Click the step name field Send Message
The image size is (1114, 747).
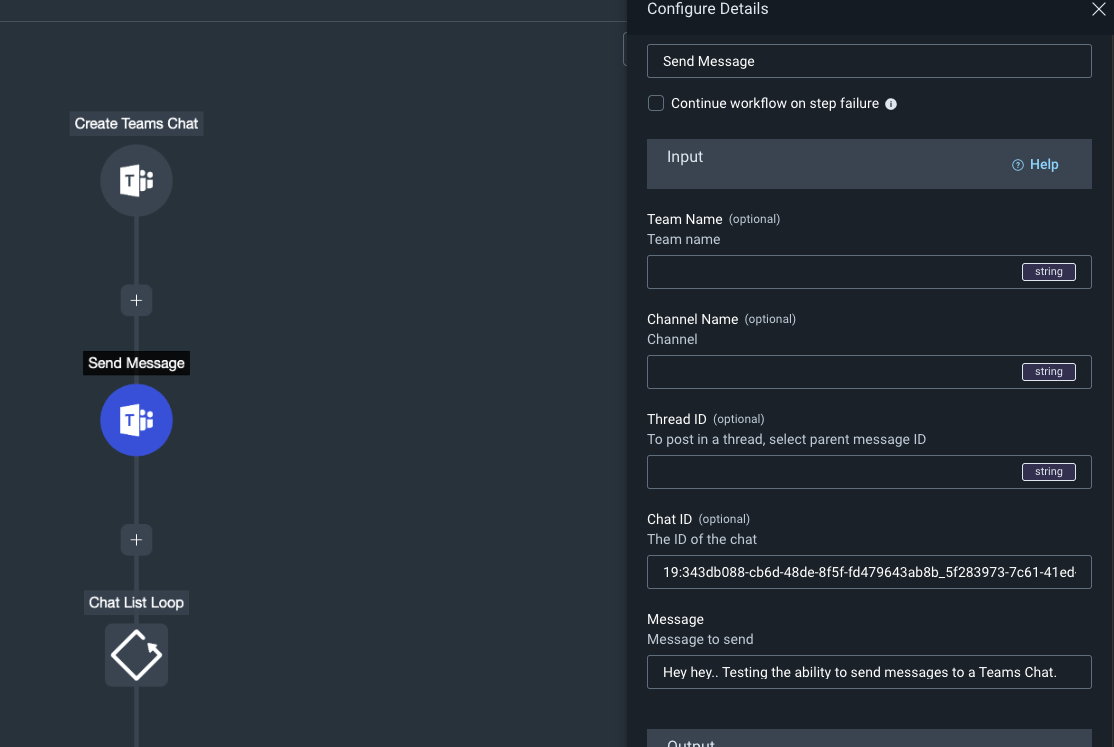pyautogui.click(x=868, y=61)
